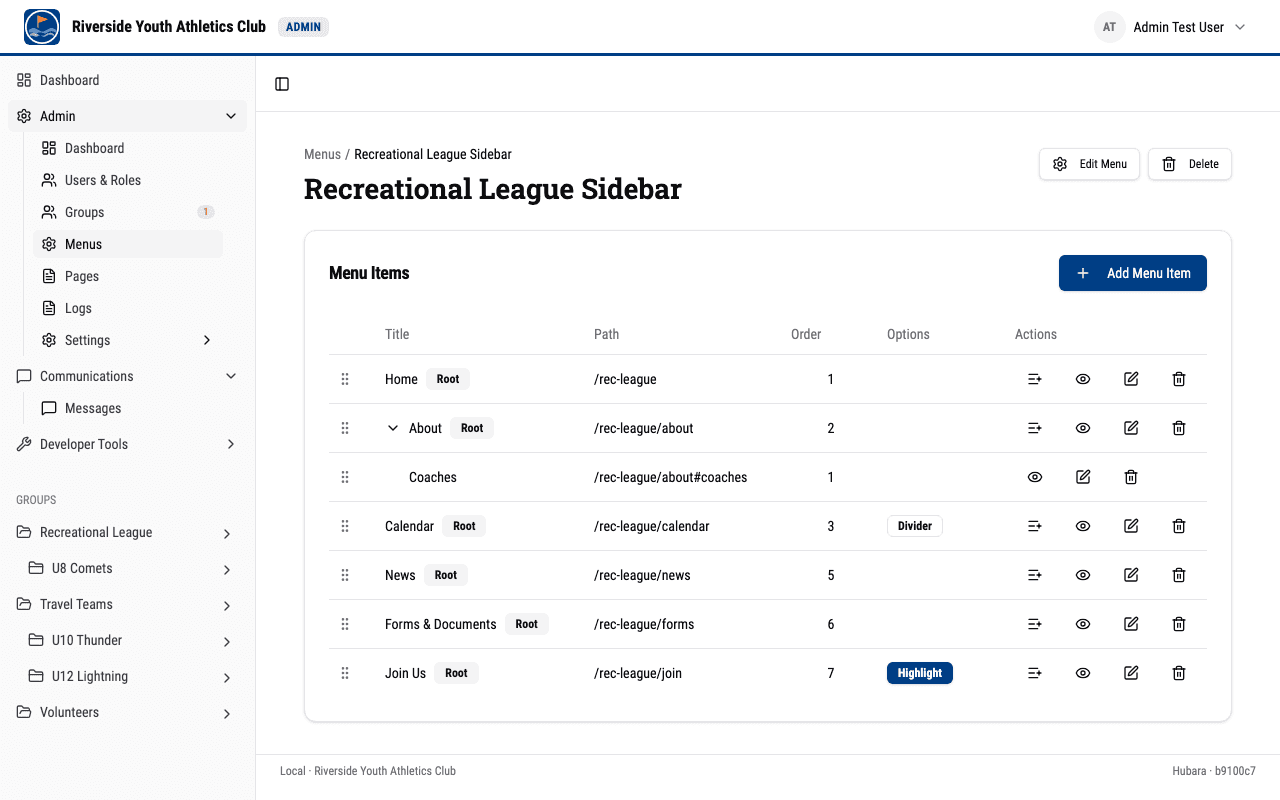1280x800 pixels.
Task: Edit the News menu item
Action: [x=1131, y=575]
